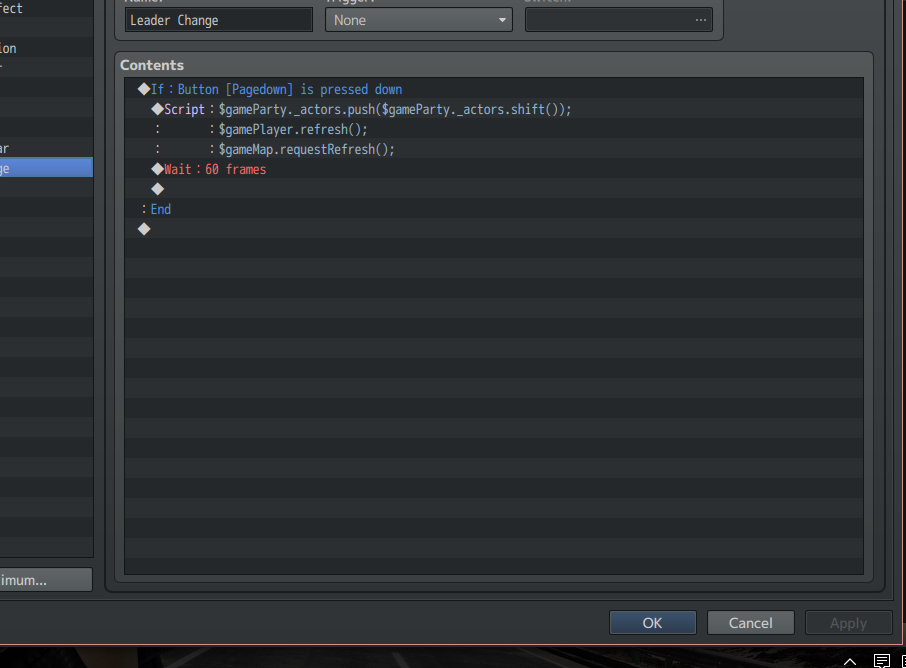The height and width of the screenshot is (668, 906).
Task: Select the Wait 60 frames command
Action: tap(235, 169)
